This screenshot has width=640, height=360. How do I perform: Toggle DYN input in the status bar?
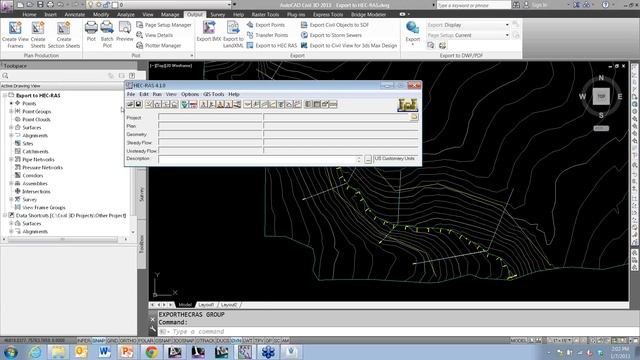pos(236,340)
